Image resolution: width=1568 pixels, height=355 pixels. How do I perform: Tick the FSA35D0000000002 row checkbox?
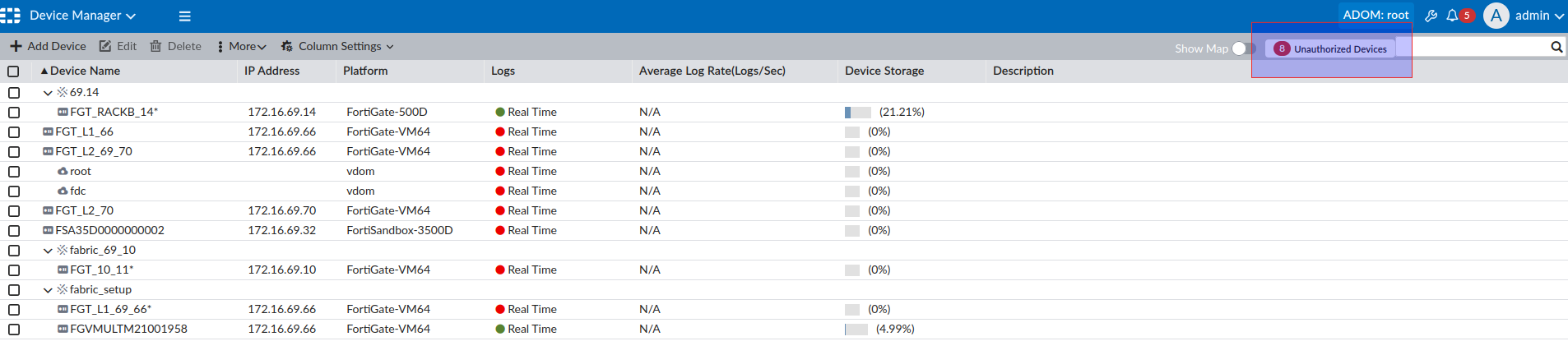14,231
